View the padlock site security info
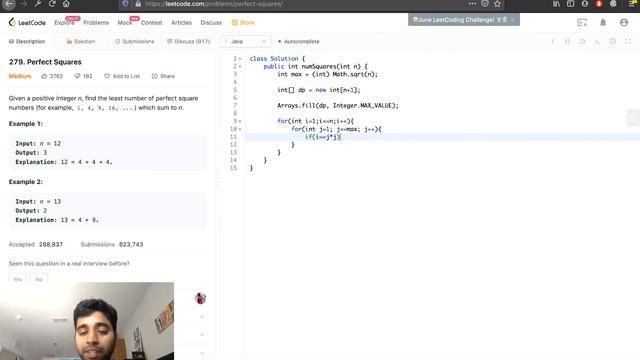 138,4
